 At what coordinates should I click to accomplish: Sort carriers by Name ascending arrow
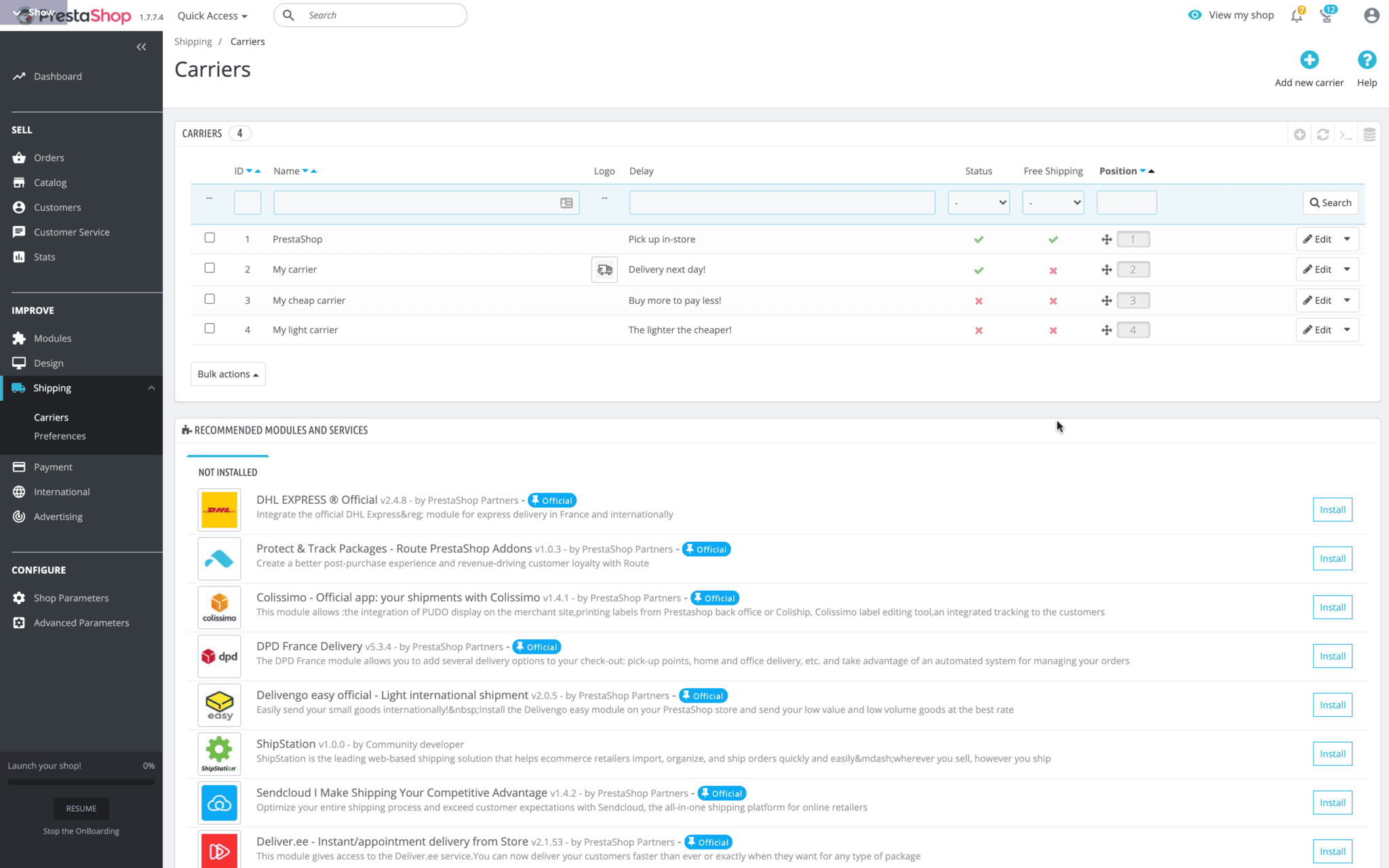tap(313, 171)
